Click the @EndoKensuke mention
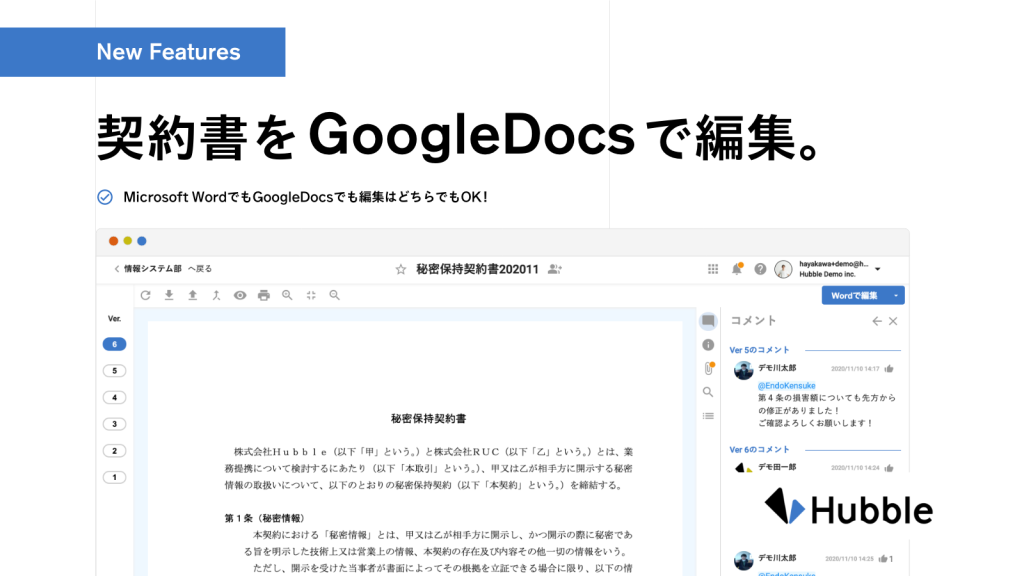Screen dimensions: 1024x576 (x=786, y=385)
